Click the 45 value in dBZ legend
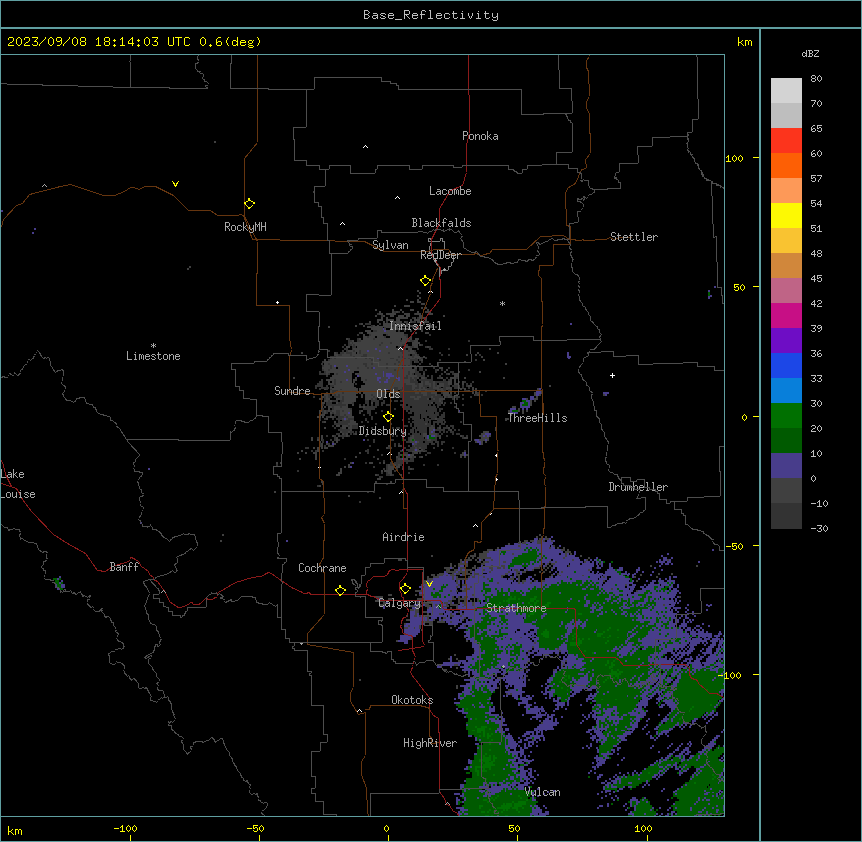Viewport: 862px width, 842px height. (x=816, y=279)
